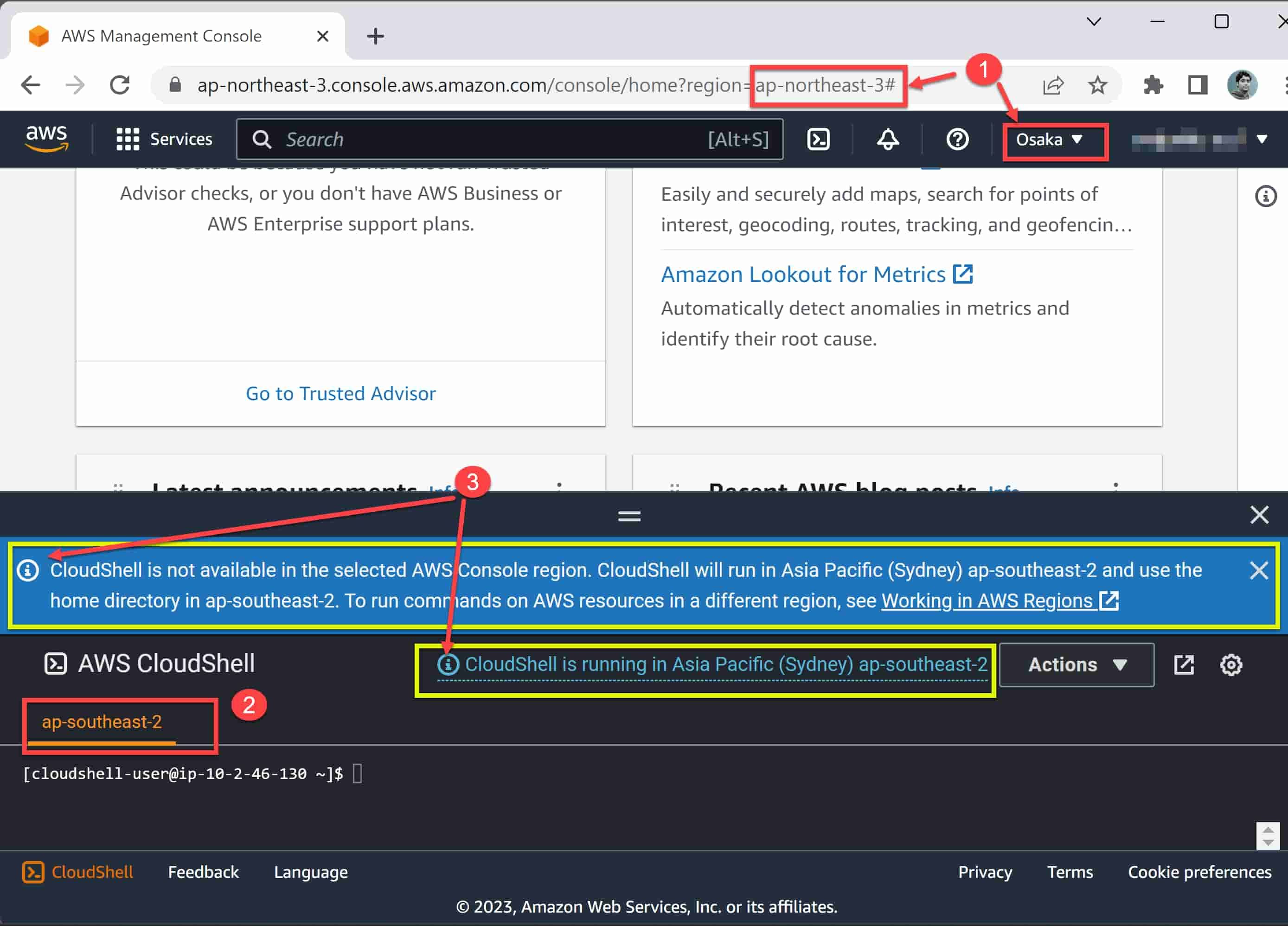Open Working in AWS Regions link
Screen dimensions: 1288x926
pyautogui.click(x=1000, y=600)
